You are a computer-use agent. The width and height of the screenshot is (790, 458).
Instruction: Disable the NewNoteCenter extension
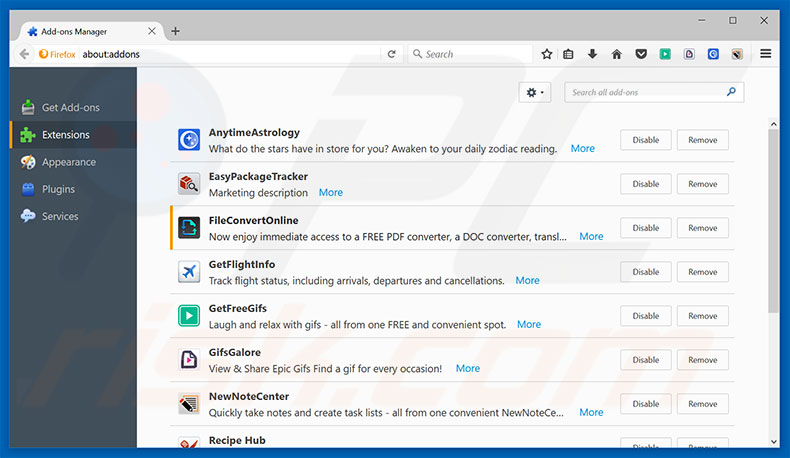tap(645, 404)
